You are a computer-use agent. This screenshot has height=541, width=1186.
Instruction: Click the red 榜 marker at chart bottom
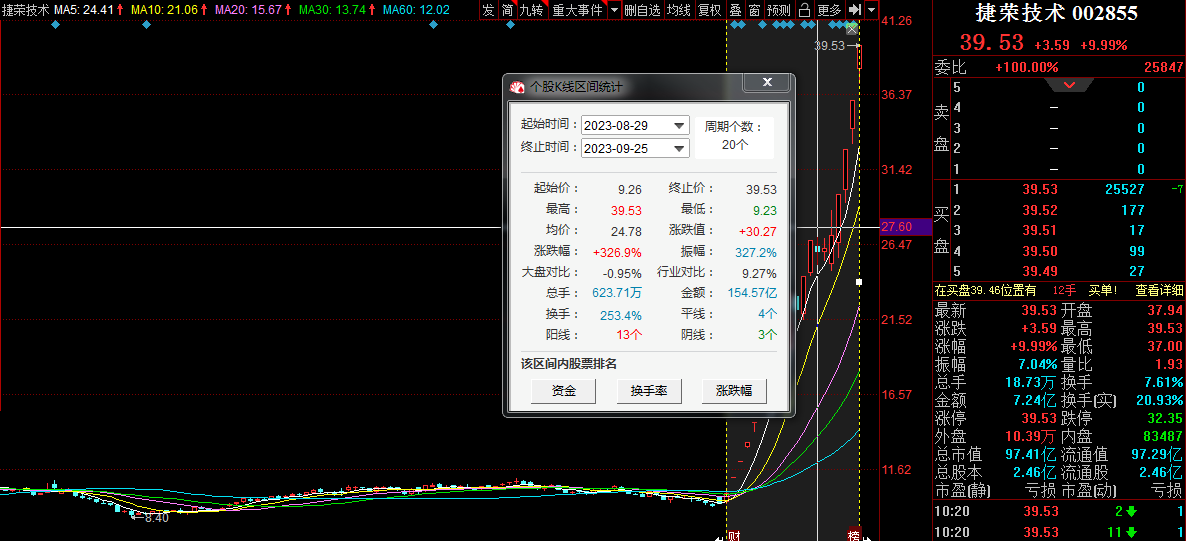point(854,533)
